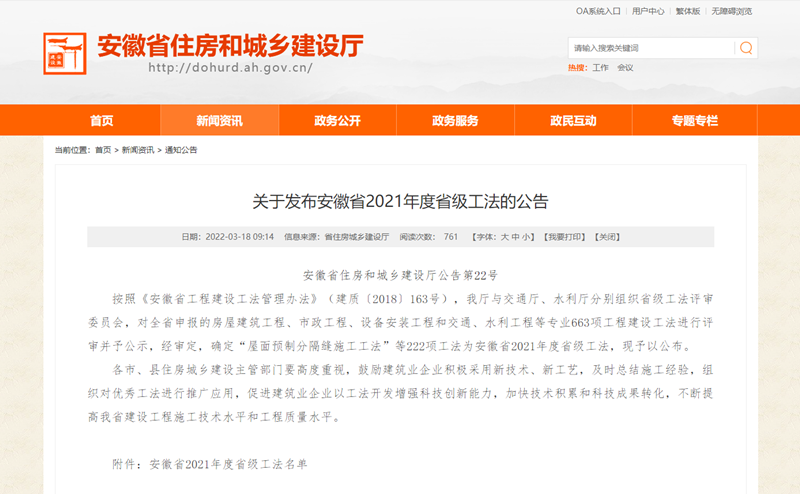The width and height of the screenshot is (800, 494).
Task: Expand the 政务公开 menu
Action: [x=337, y=121]
